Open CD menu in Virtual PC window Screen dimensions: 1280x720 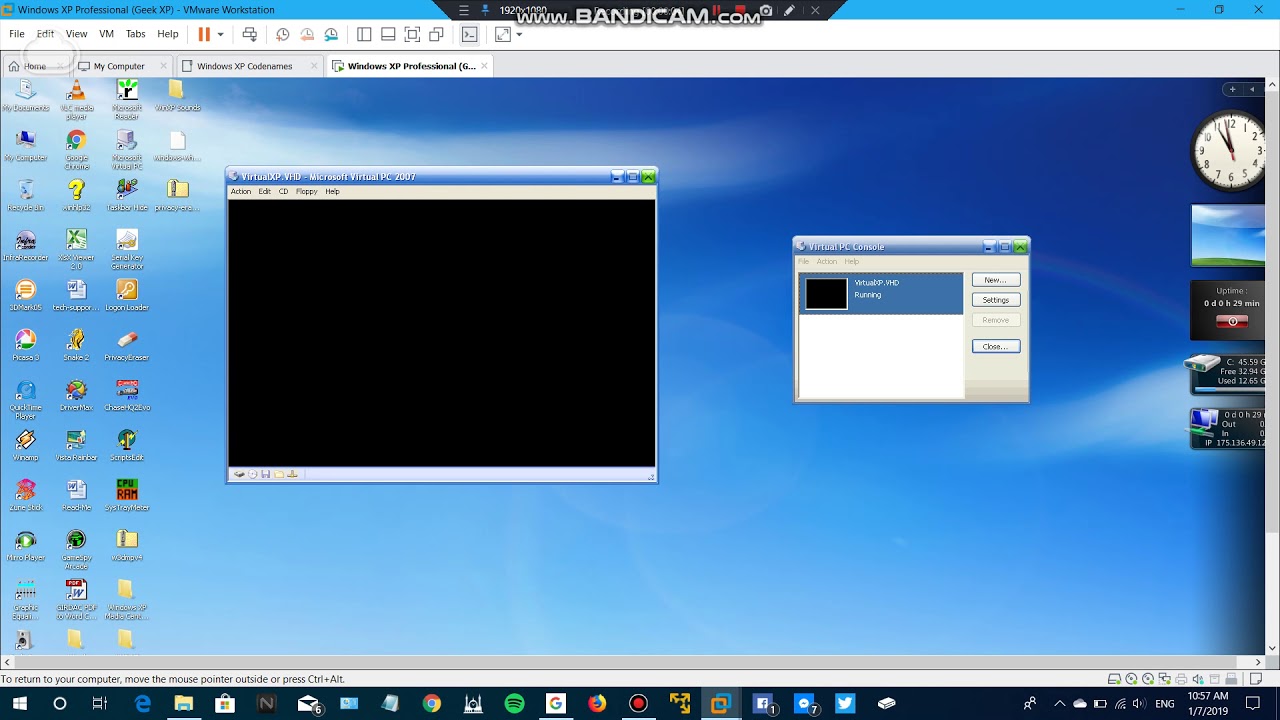283,191
